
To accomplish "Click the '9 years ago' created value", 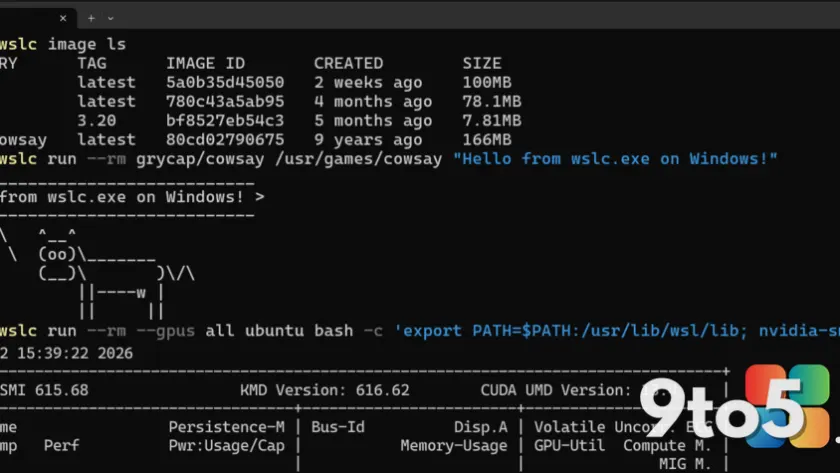I will tap(368, 140).
